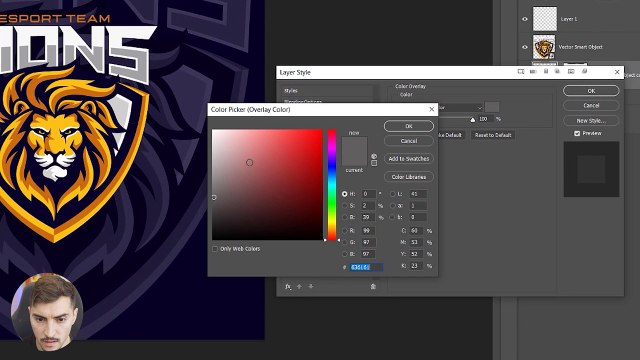The width and height of the screenshot is (640, 360).
Task: Click the Layer Style preview thumbnail
Action: 591,169
